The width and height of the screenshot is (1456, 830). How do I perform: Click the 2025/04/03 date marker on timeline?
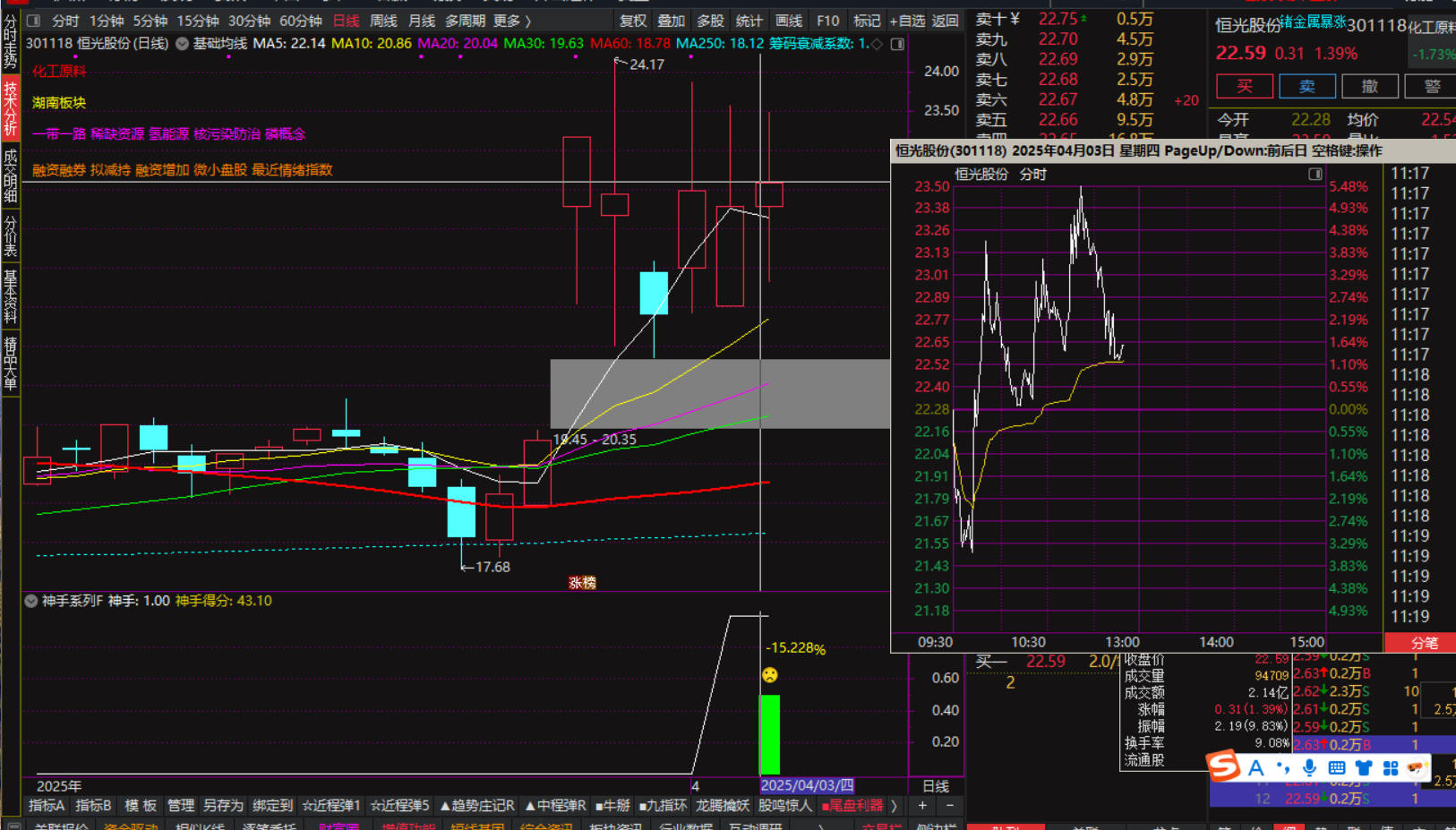coord(806,785)
